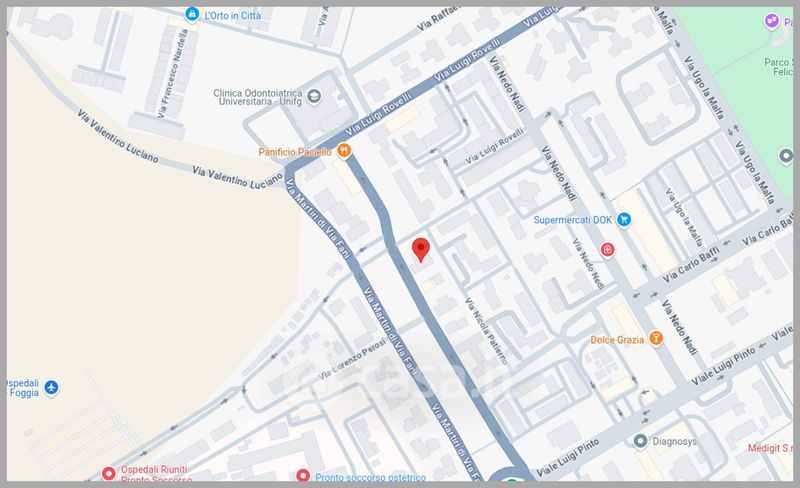
Task: Click the red location pin marker
Action: point(421,250)
